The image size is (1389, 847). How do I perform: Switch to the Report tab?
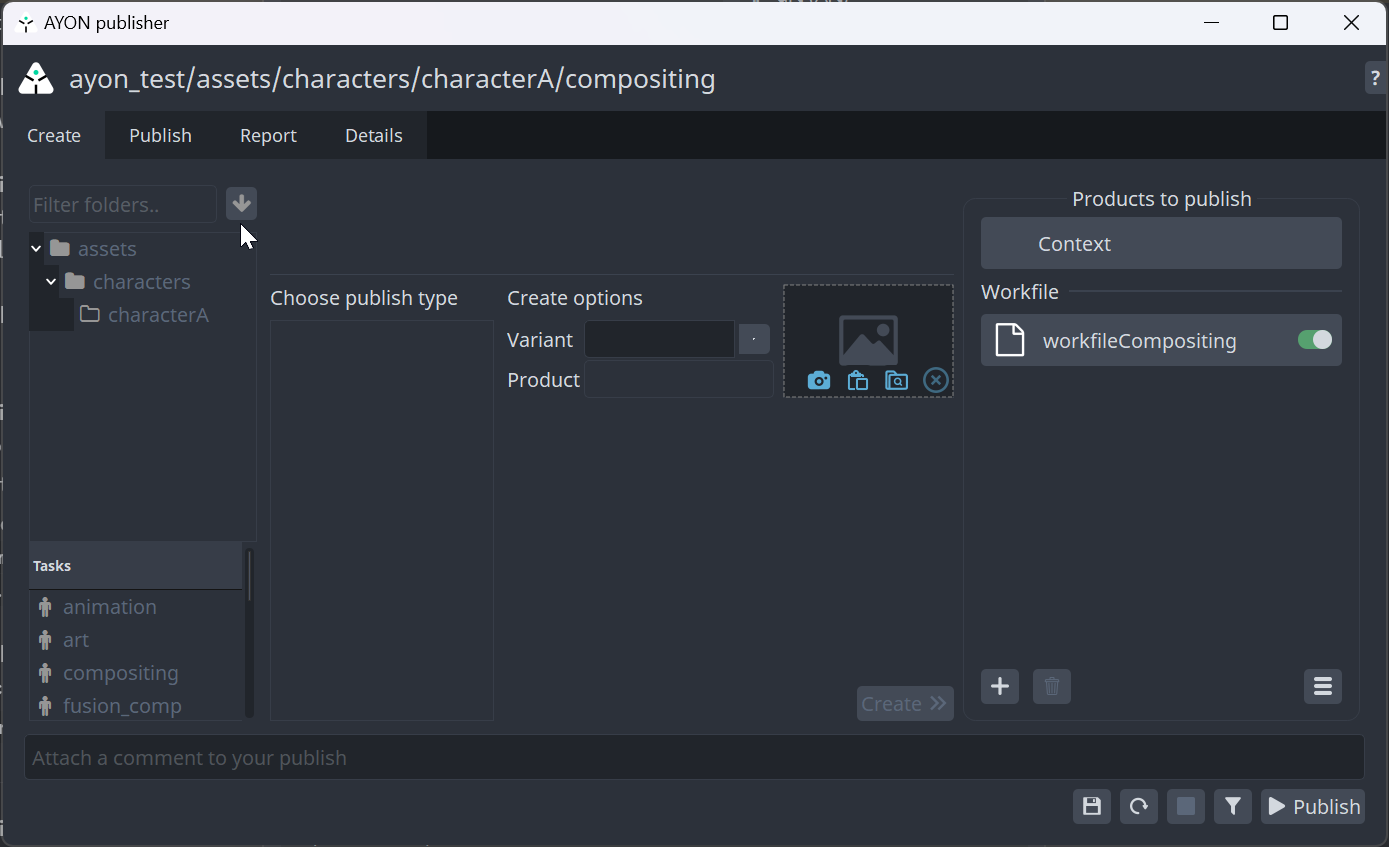click(x=268, y=136)
